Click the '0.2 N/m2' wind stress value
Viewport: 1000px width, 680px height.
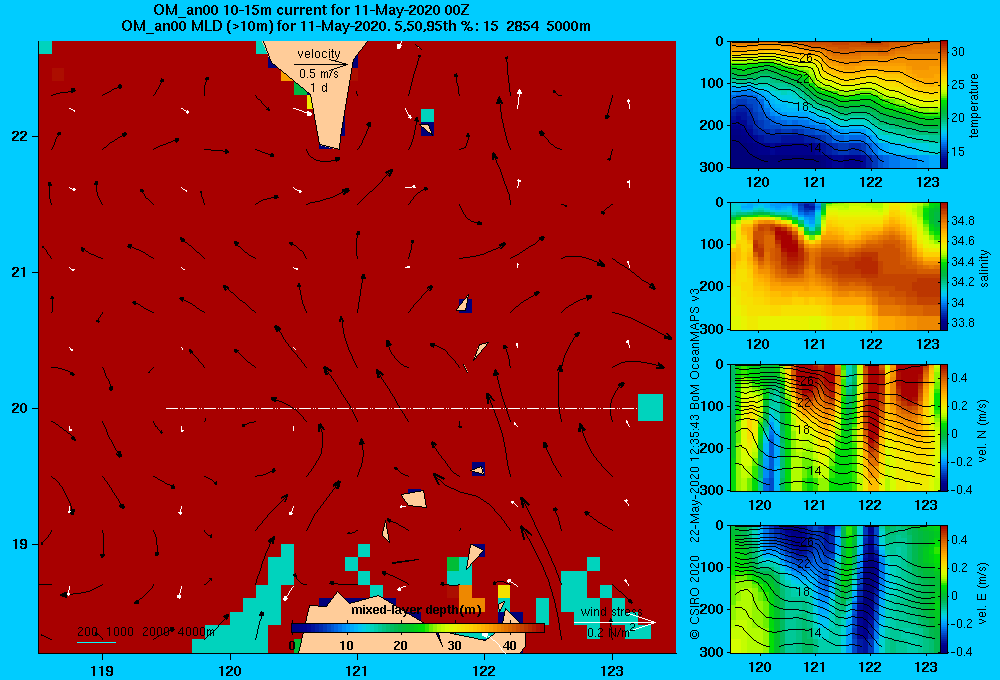pyautogui.click(x=610, y=632)
